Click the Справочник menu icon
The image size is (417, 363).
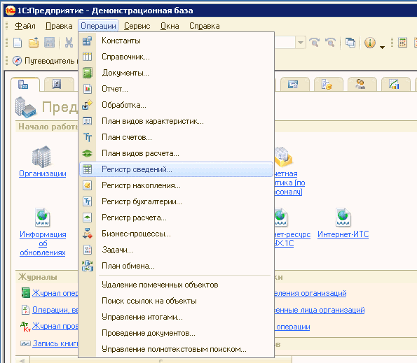(87, 57)
